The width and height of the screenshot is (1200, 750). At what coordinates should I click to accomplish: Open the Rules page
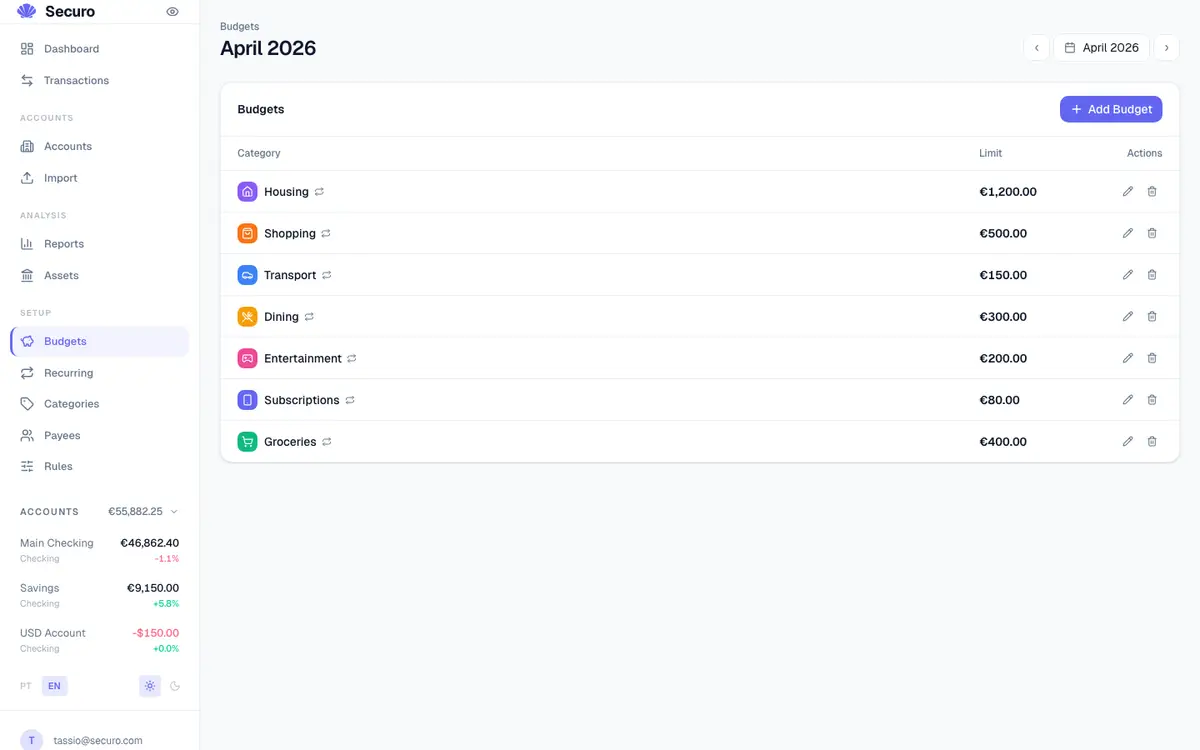pyautogui.click(x=99, y=466)
